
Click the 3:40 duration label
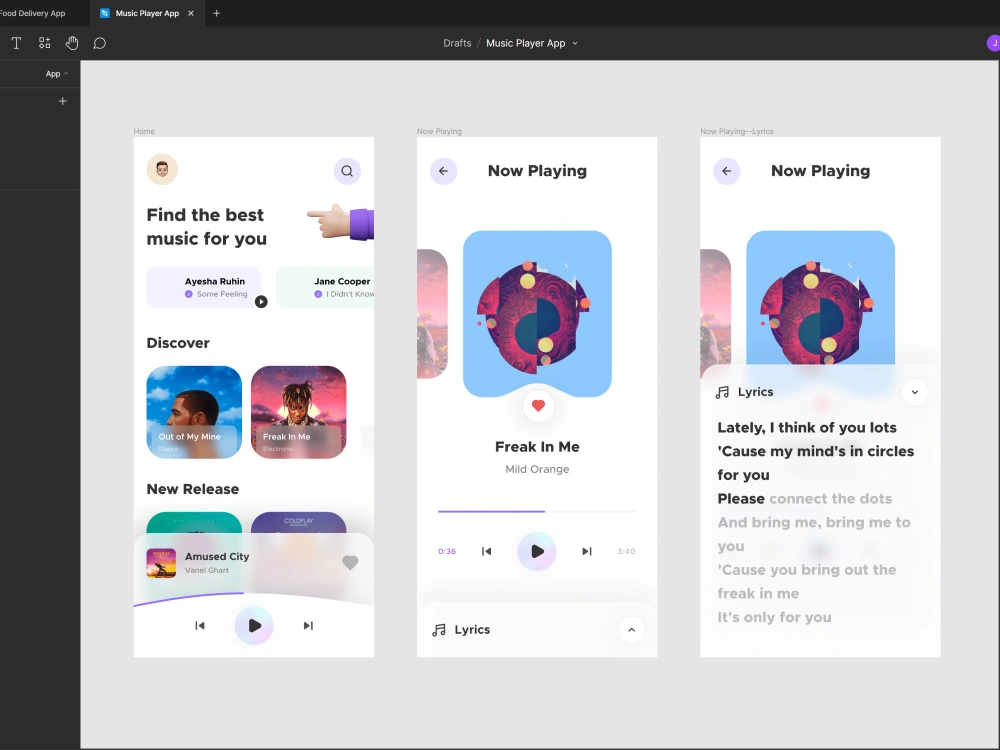pyautogui.click(x=626, y=551)
